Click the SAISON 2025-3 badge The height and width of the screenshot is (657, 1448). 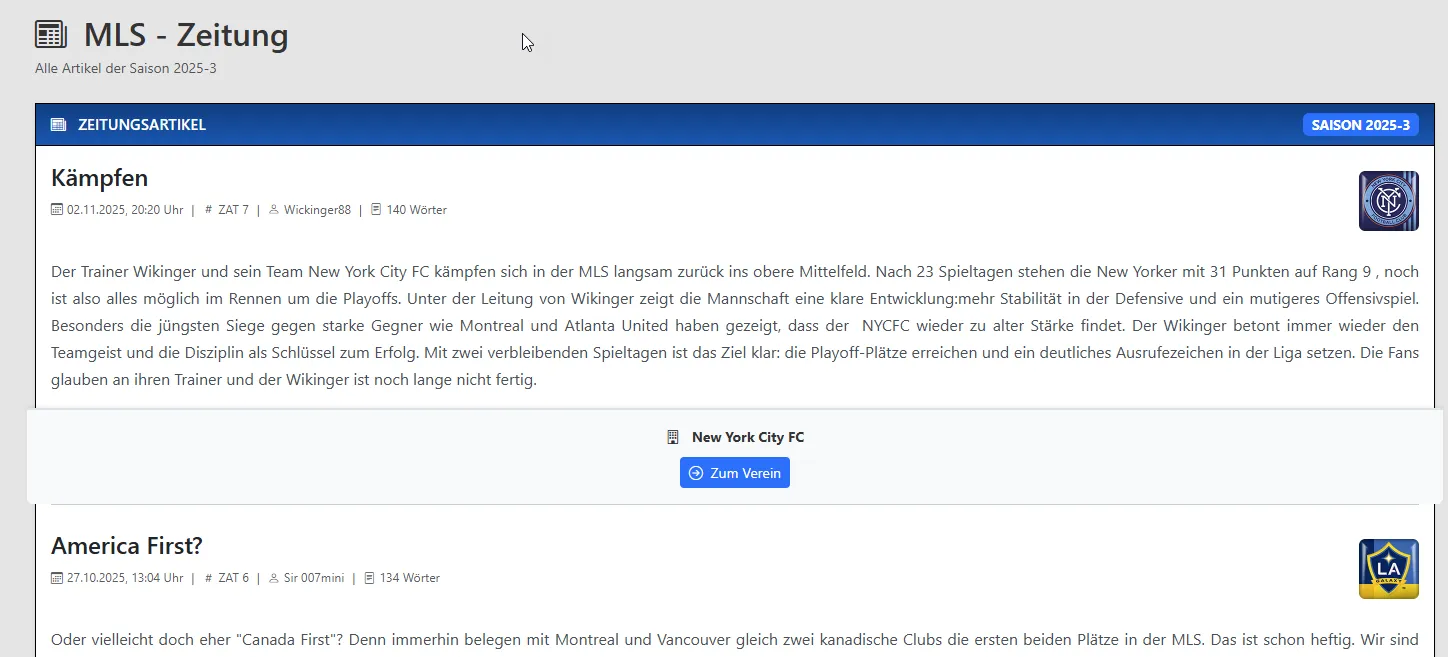(x=1360, y=125)
